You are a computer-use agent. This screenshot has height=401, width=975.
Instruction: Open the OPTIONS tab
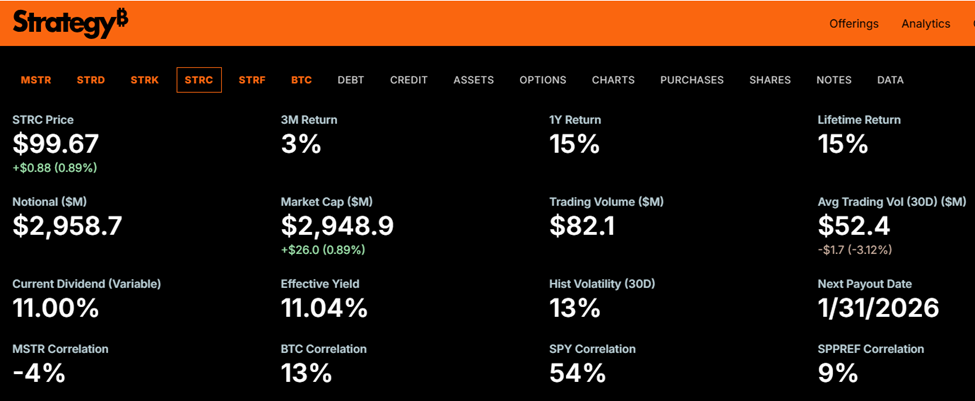click(x=543, y=80)
